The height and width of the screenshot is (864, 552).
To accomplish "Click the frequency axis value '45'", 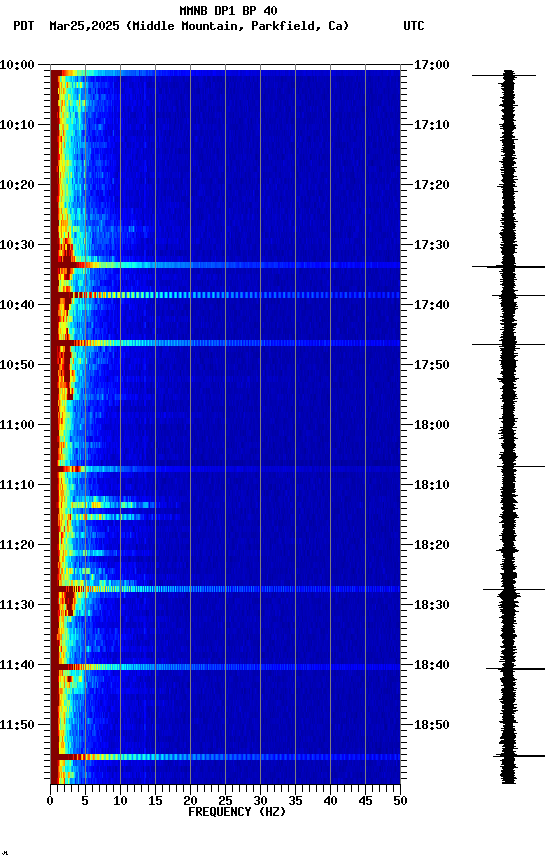I will (x=365, y=801).
